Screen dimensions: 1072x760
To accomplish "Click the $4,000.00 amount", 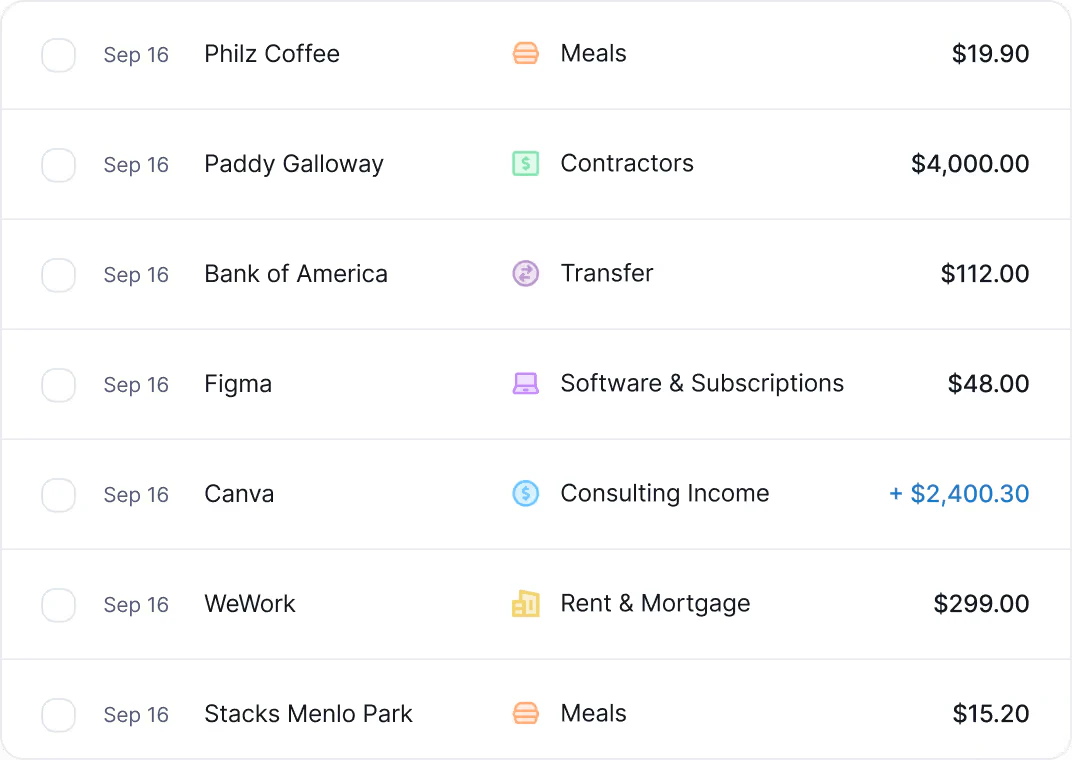I will coord(970,164).
